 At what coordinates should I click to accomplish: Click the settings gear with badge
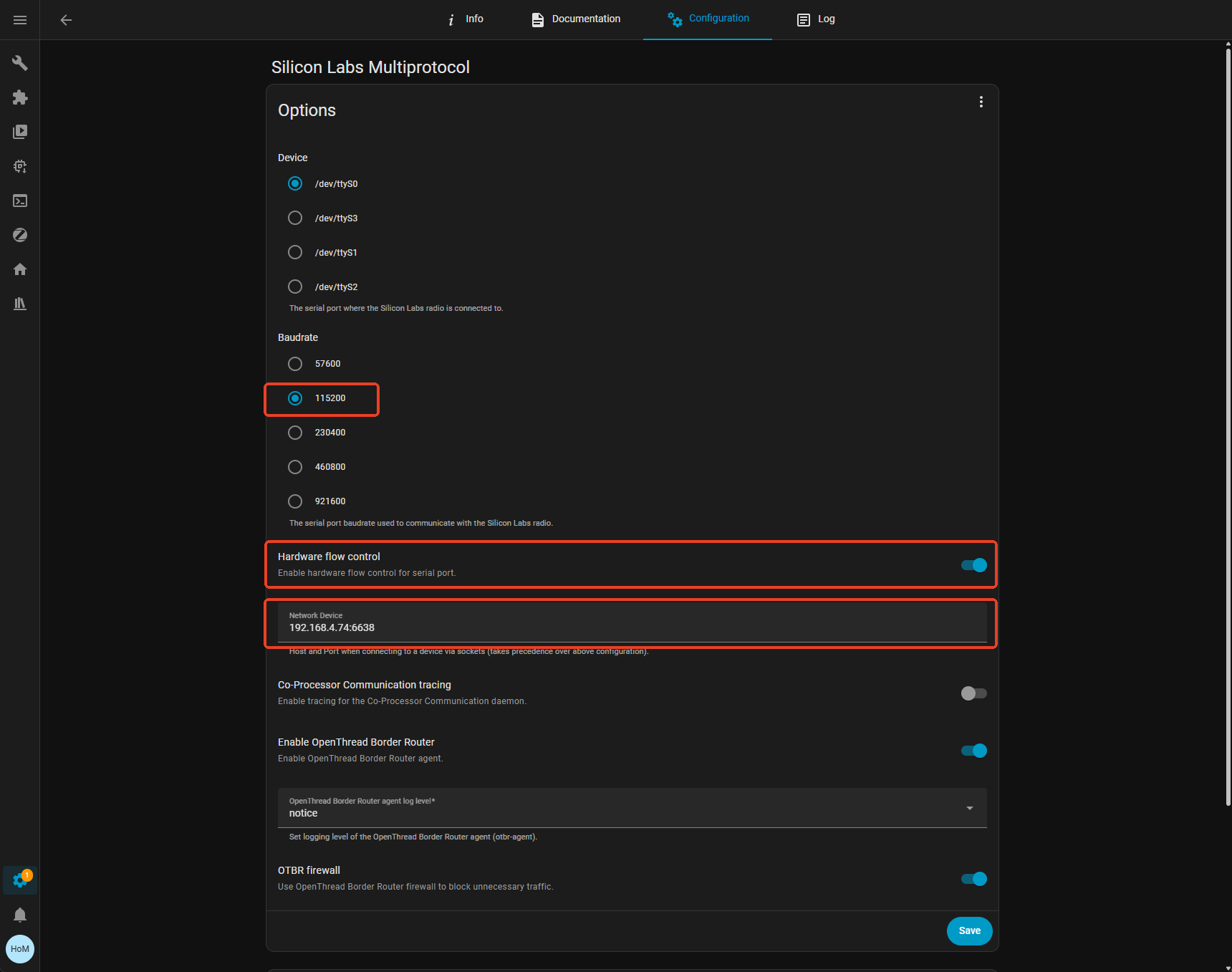click(20, 880)
